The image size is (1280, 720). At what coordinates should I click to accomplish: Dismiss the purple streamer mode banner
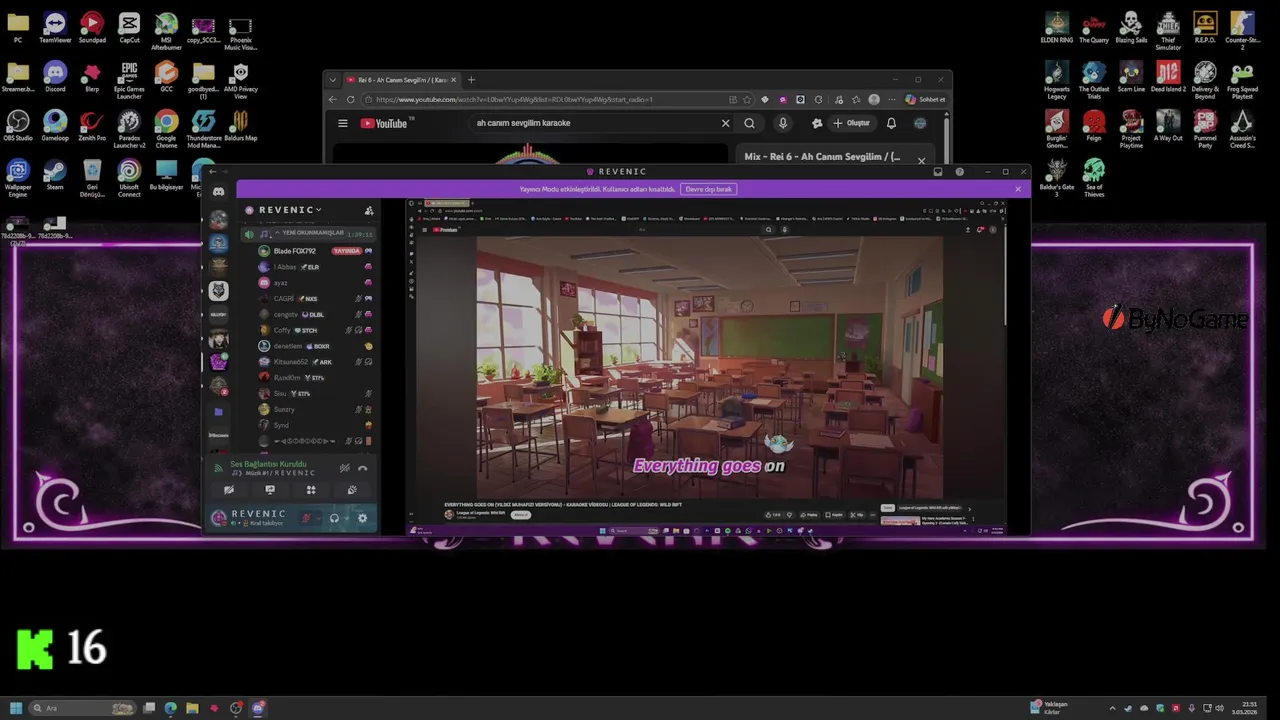[x=1018, y=189]
